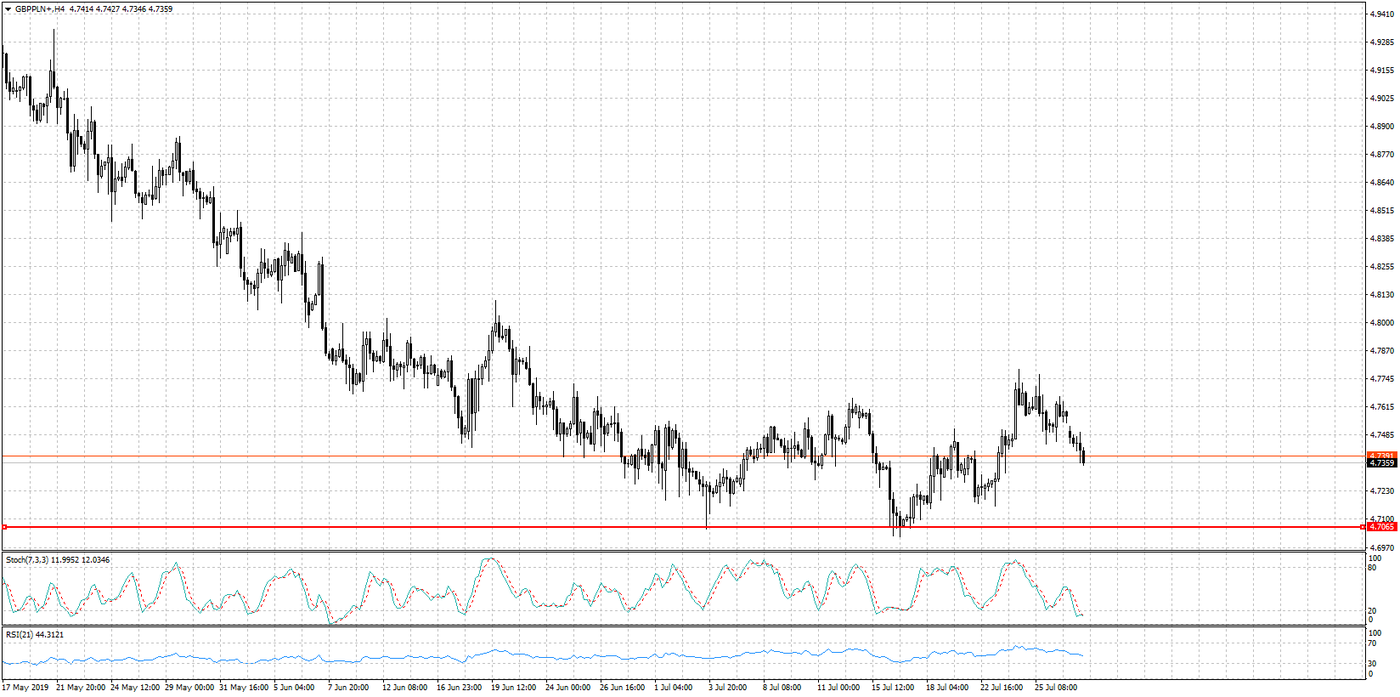Click the 17 May 2019 date label
This screenshot has height=697, width=1400.
pos(27,688)
